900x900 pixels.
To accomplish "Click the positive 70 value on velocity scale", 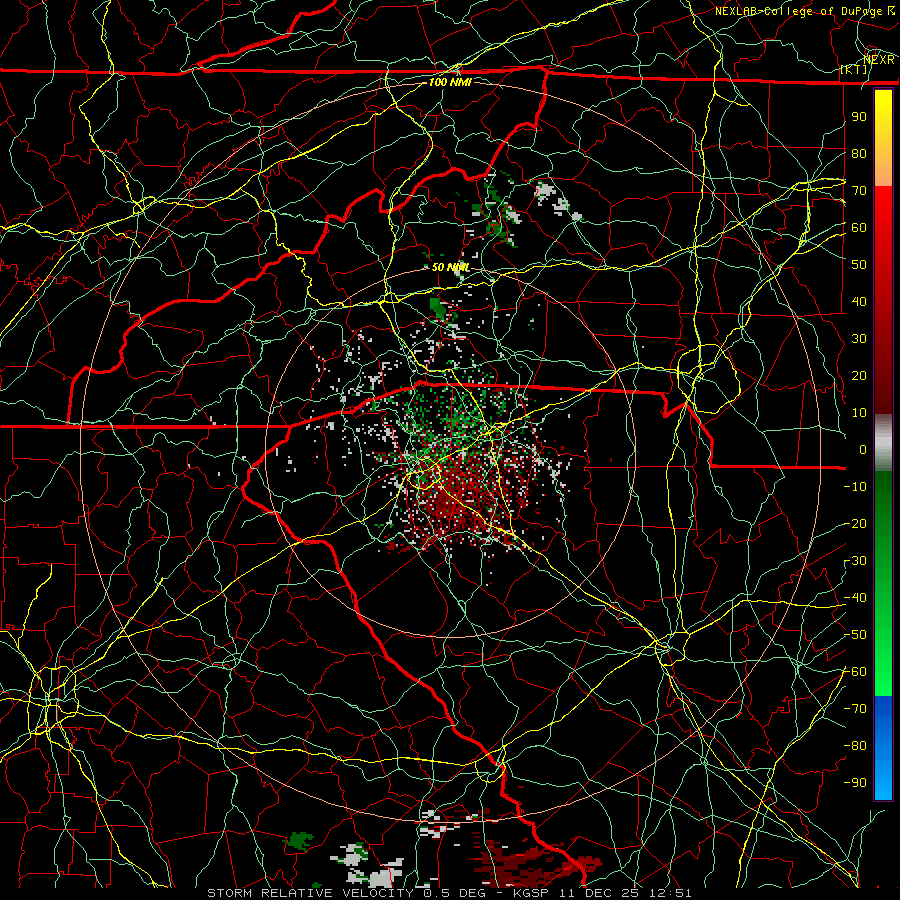I will tap(859, 191).
